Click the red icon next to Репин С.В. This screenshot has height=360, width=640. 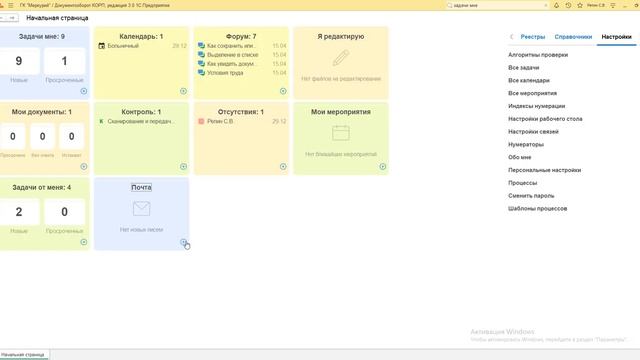(x=201, y=121)
